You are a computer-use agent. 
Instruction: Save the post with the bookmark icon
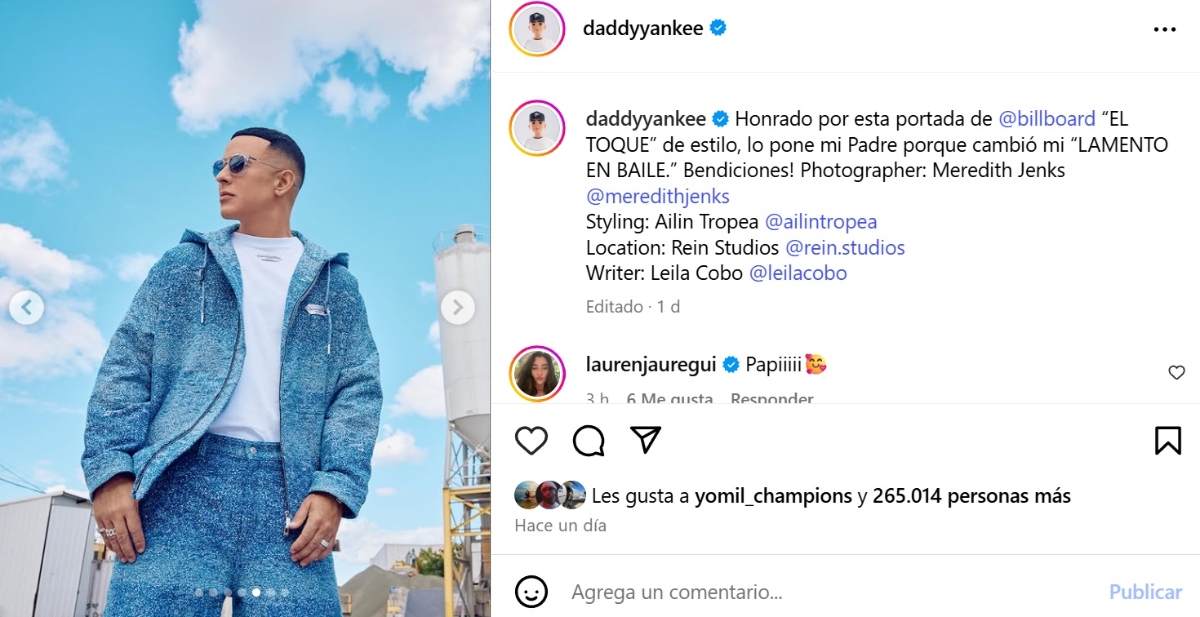coord(1168,440)
